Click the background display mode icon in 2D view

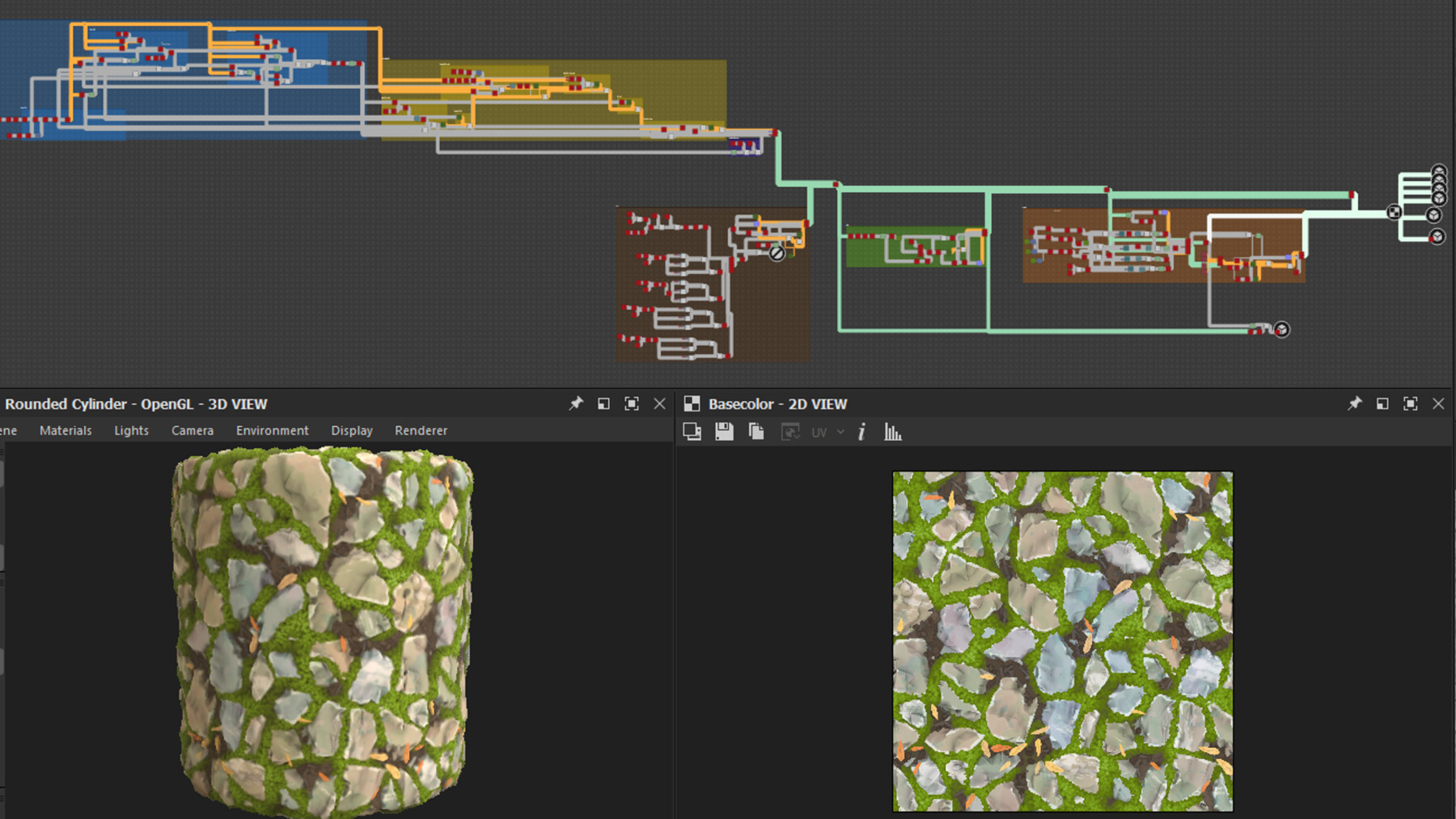(x=692, y=432)
